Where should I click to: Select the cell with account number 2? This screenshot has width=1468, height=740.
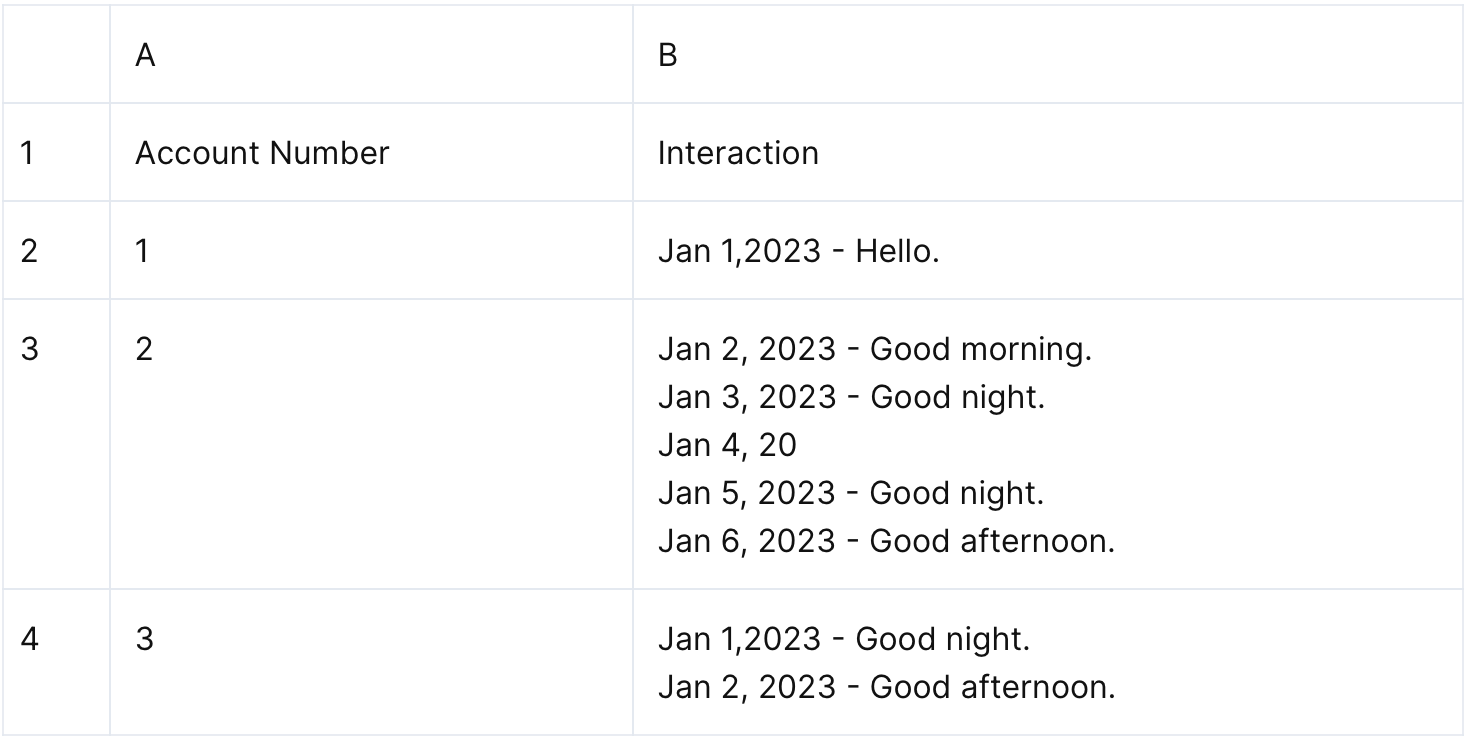145,350
